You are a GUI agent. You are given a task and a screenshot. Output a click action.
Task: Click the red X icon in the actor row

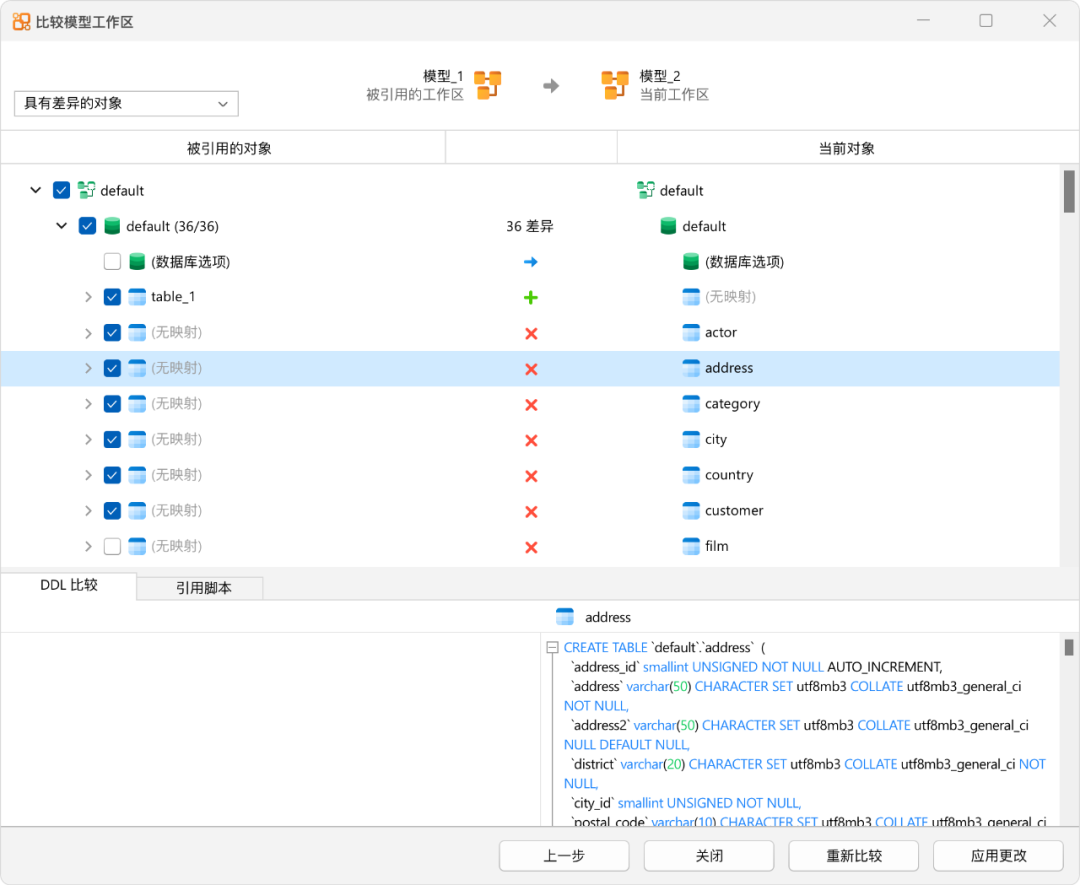click(531, 333)
